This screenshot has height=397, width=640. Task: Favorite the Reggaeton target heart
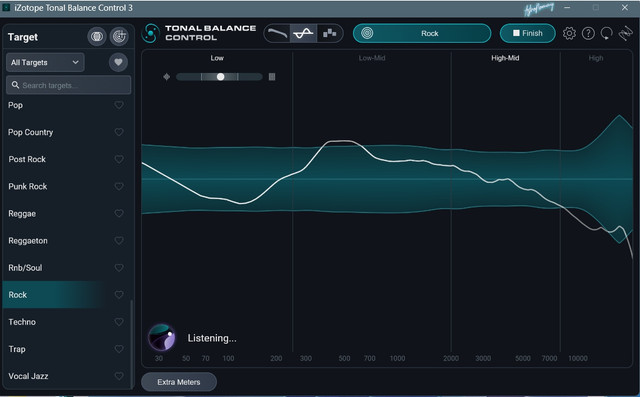coord(119,241)
